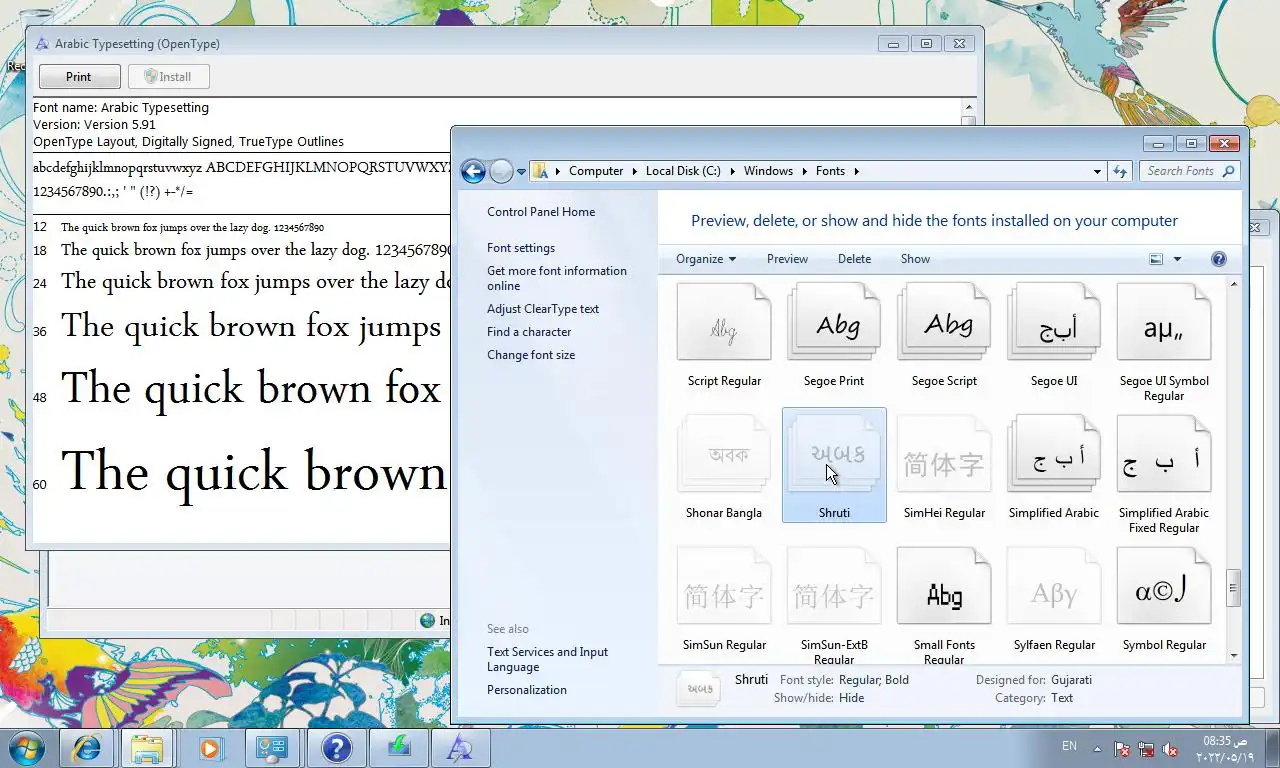This screenshot has height=768, width=1280.
Task: Launch Internet Explorer from taskbar
Action: (86, 748)
